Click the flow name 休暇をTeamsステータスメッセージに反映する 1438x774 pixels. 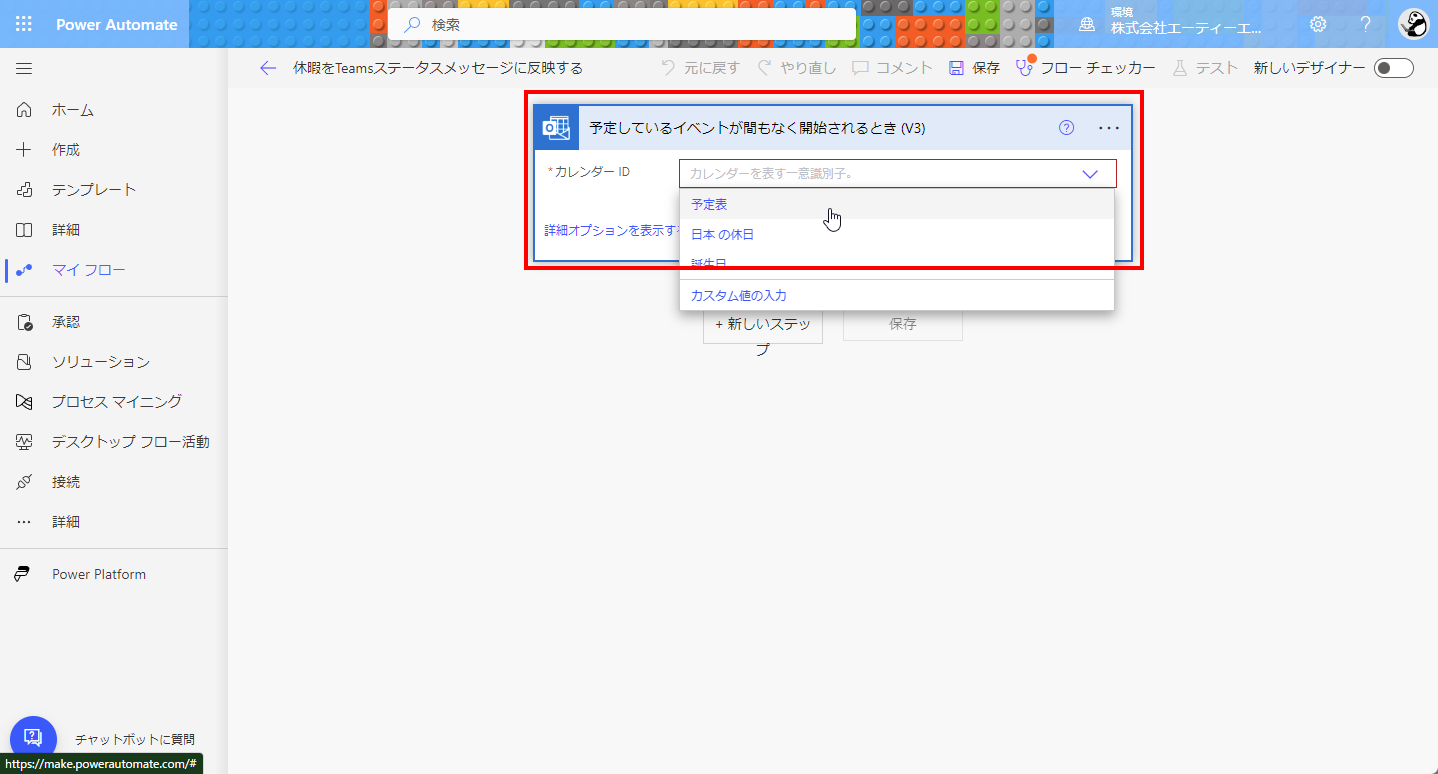(438, 68)
